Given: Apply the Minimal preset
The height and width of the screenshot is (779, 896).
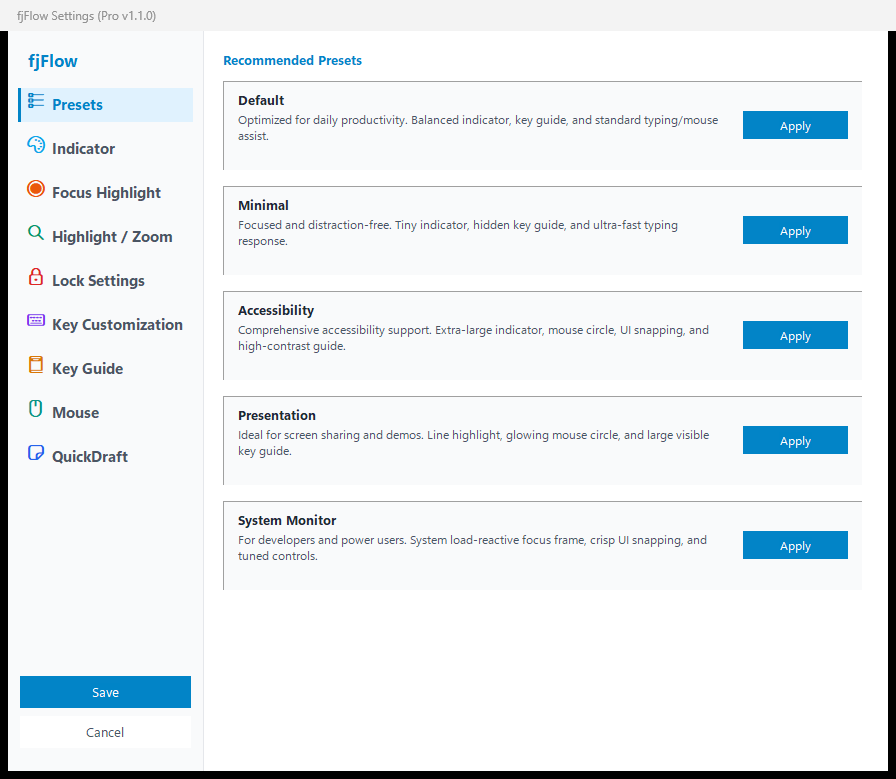Looking at the screenshot, I should pyautogui.click(x=795, y=230).
